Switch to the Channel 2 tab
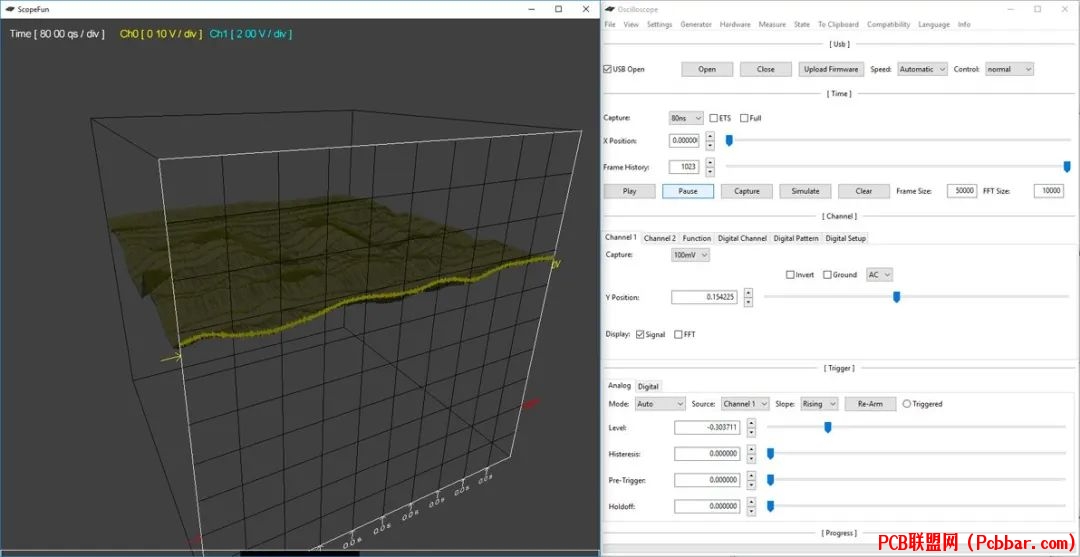 tap(660, 238)
